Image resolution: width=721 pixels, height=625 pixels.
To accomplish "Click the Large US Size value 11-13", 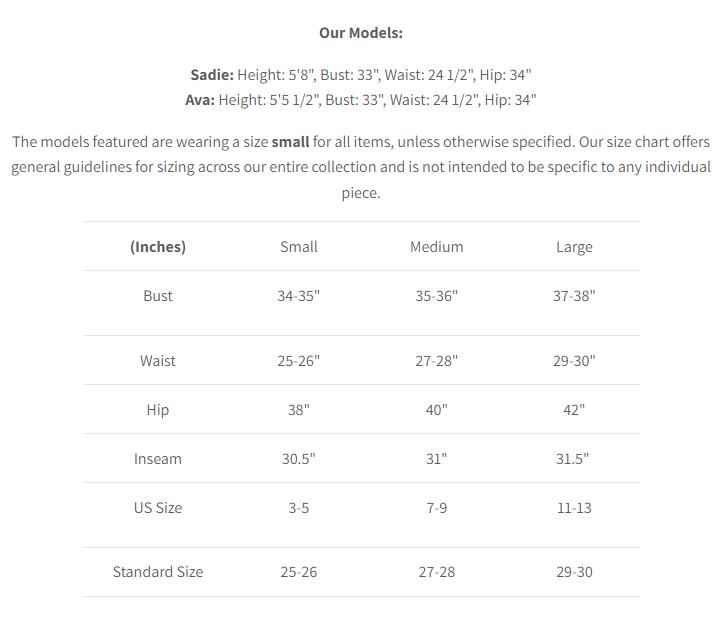I will (x=574, y=508).
